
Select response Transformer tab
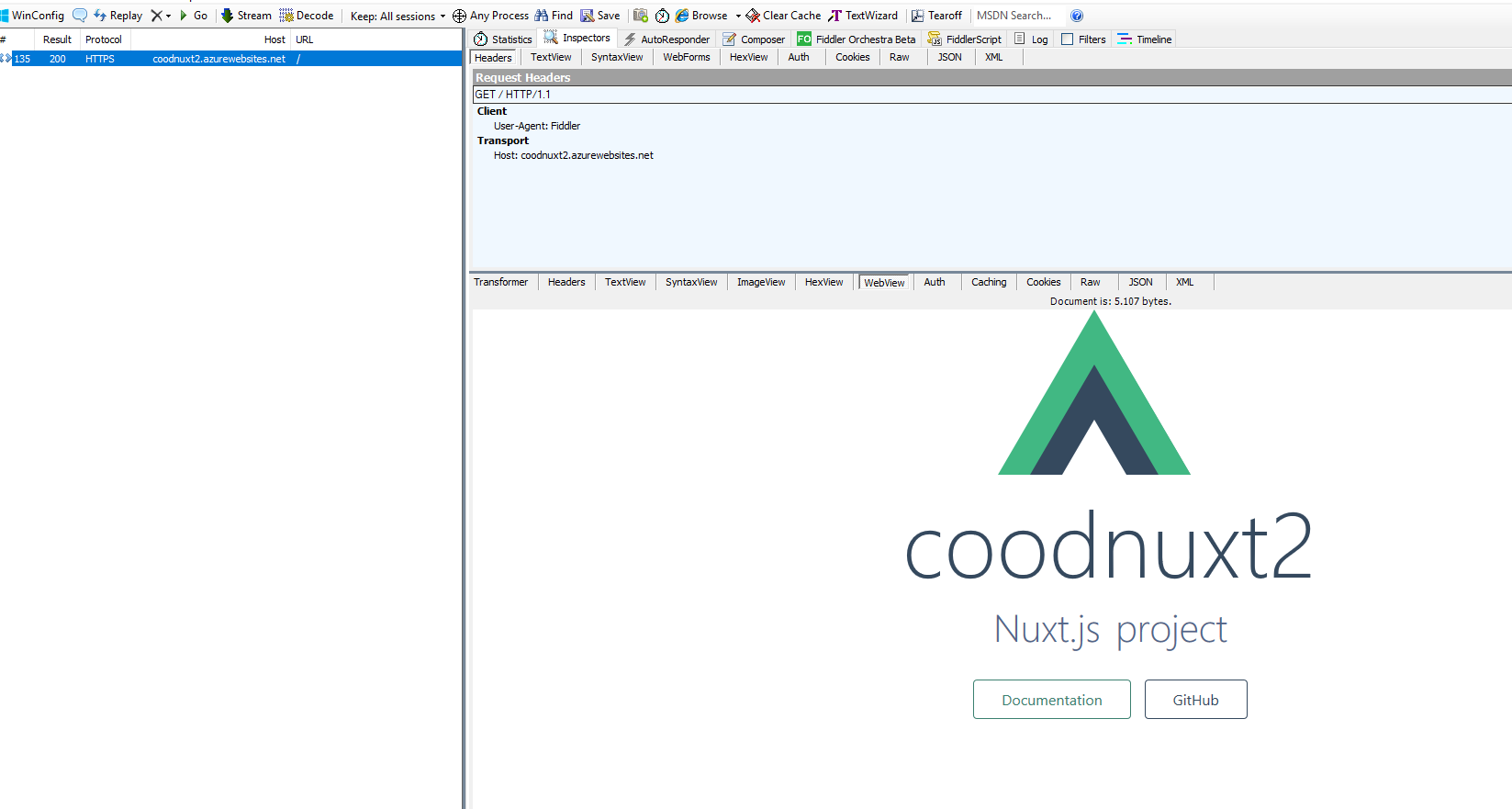pyautogui.click(x=501, y=282)
